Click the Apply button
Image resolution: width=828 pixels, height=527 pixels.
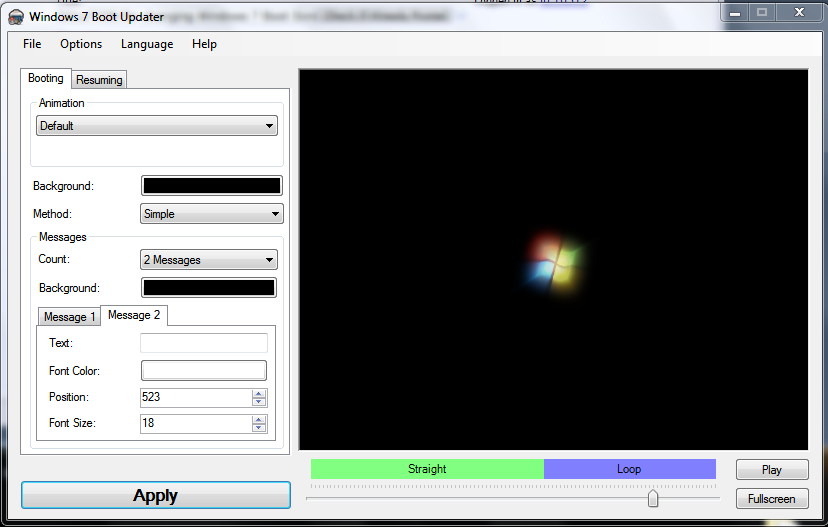pyautogui.click(x=156, y=495)
